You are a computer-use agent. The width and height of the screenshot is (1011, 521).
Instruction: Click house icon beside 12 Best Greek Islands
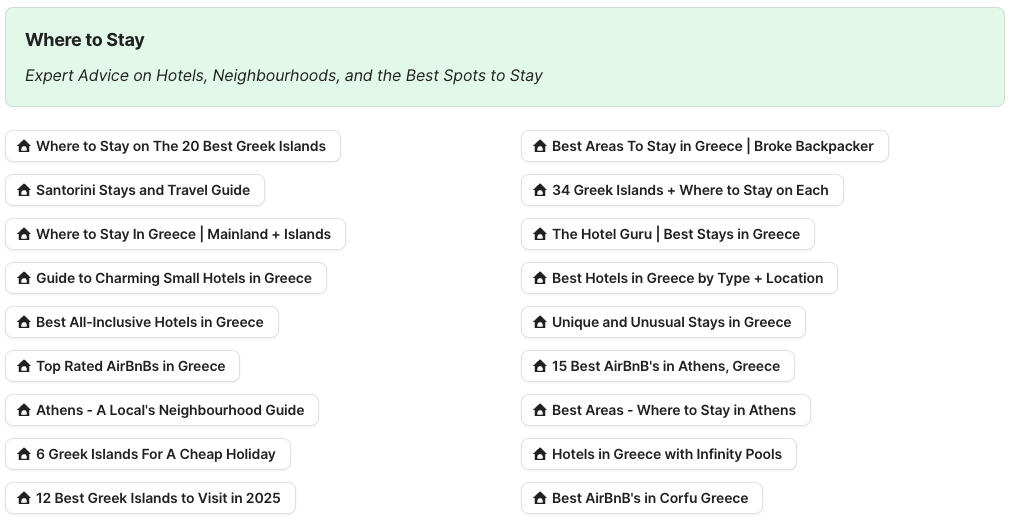coord(24,498)
